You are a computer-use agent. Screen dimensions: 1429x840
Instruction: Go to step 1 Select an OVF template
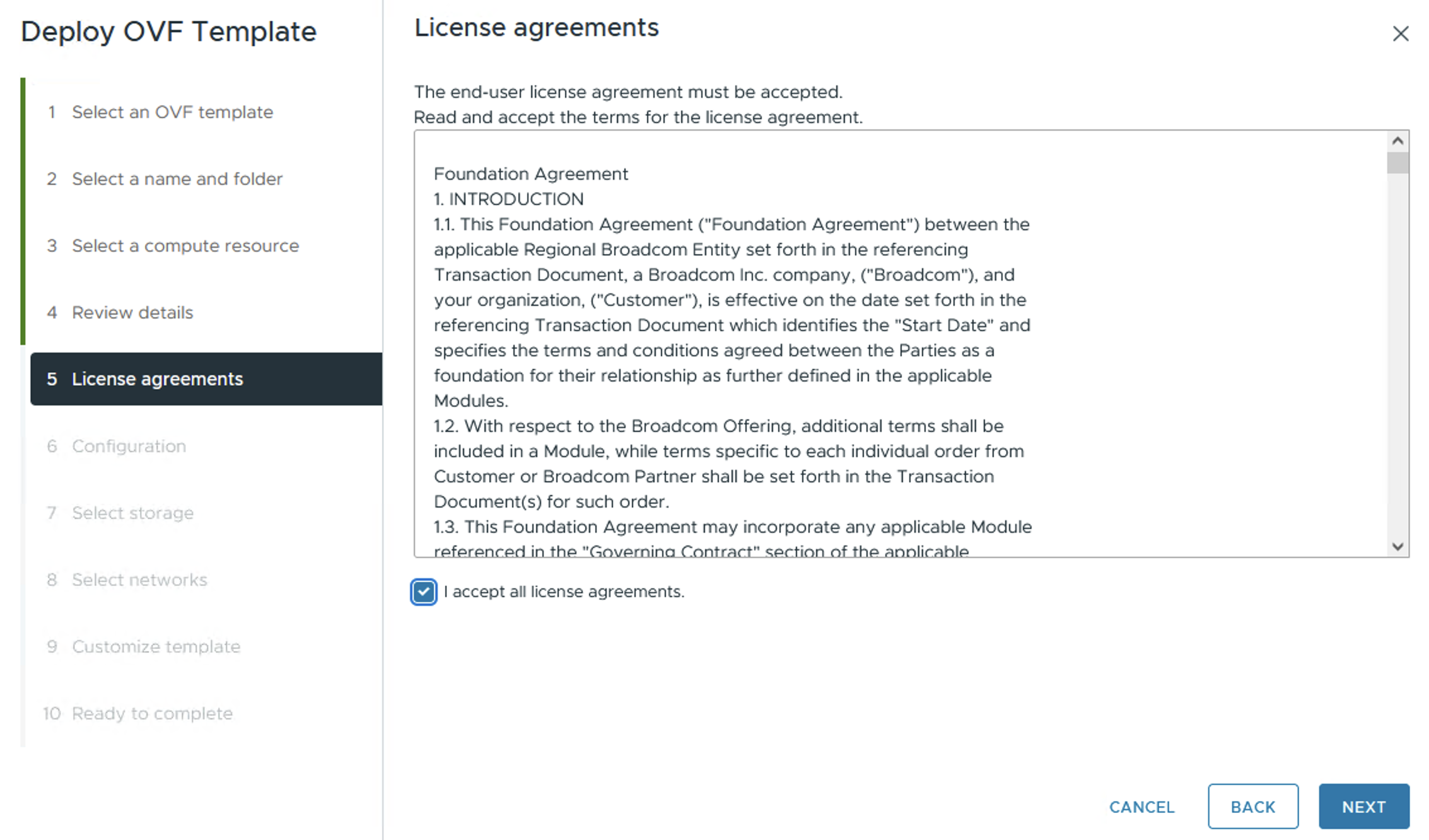click(172, 112)
